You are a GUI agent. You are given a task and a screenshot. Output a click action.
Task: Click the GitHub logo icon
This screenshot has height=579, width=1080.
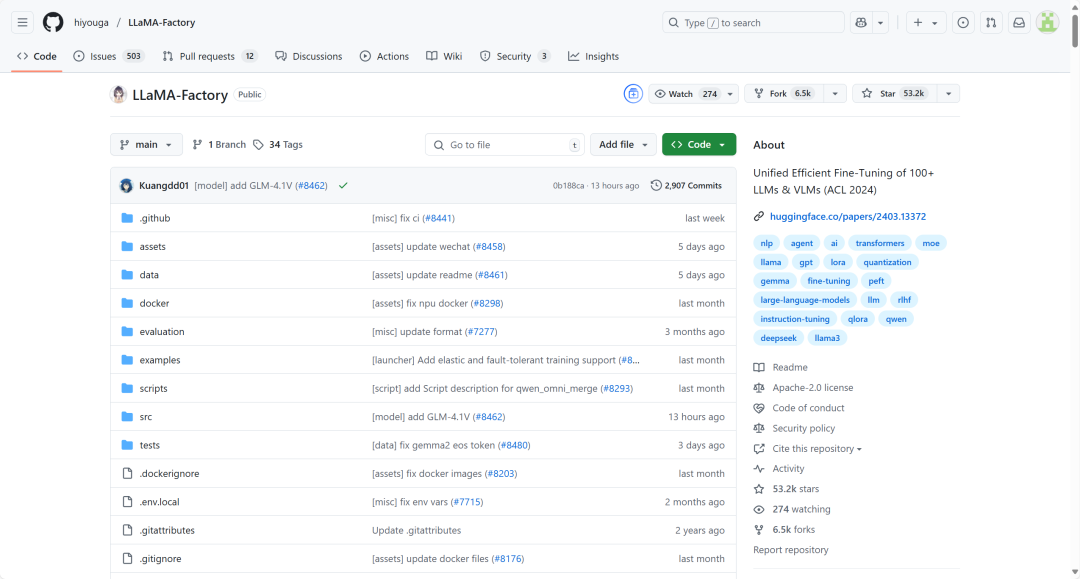click(x=53, y=22)
